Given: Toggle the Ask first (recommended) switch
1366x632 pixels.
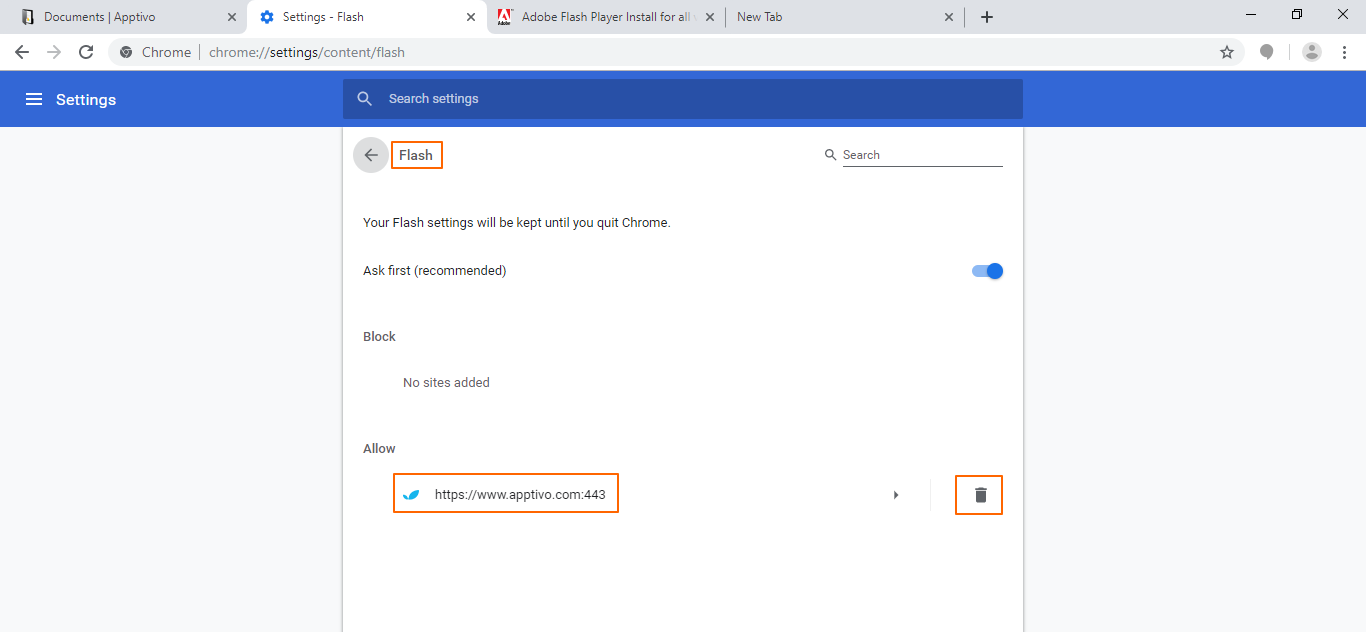Looking at the screenshot, I should [x=987, y=271].
